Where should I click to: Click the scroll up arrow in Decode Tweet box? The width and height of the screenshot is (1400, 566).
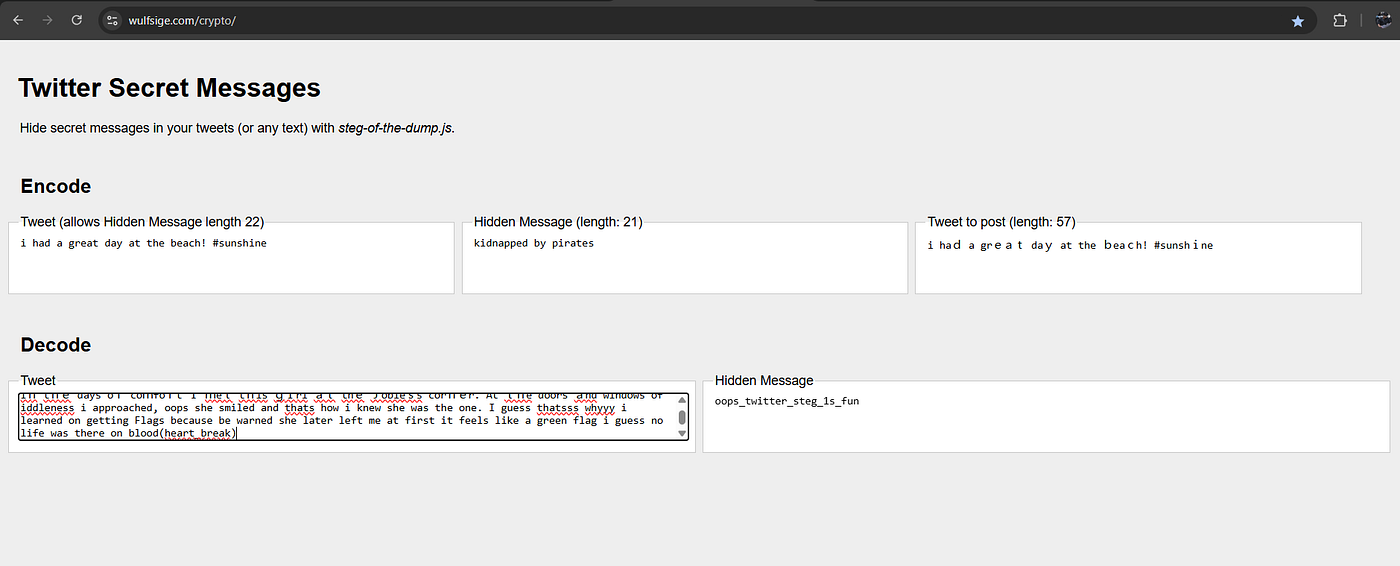point(682,400)
